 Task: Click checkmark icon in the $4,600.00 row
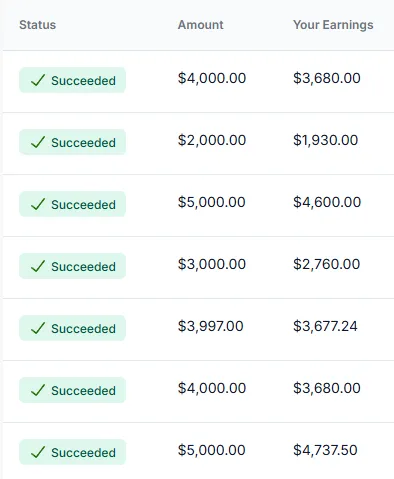click(38, 204)
